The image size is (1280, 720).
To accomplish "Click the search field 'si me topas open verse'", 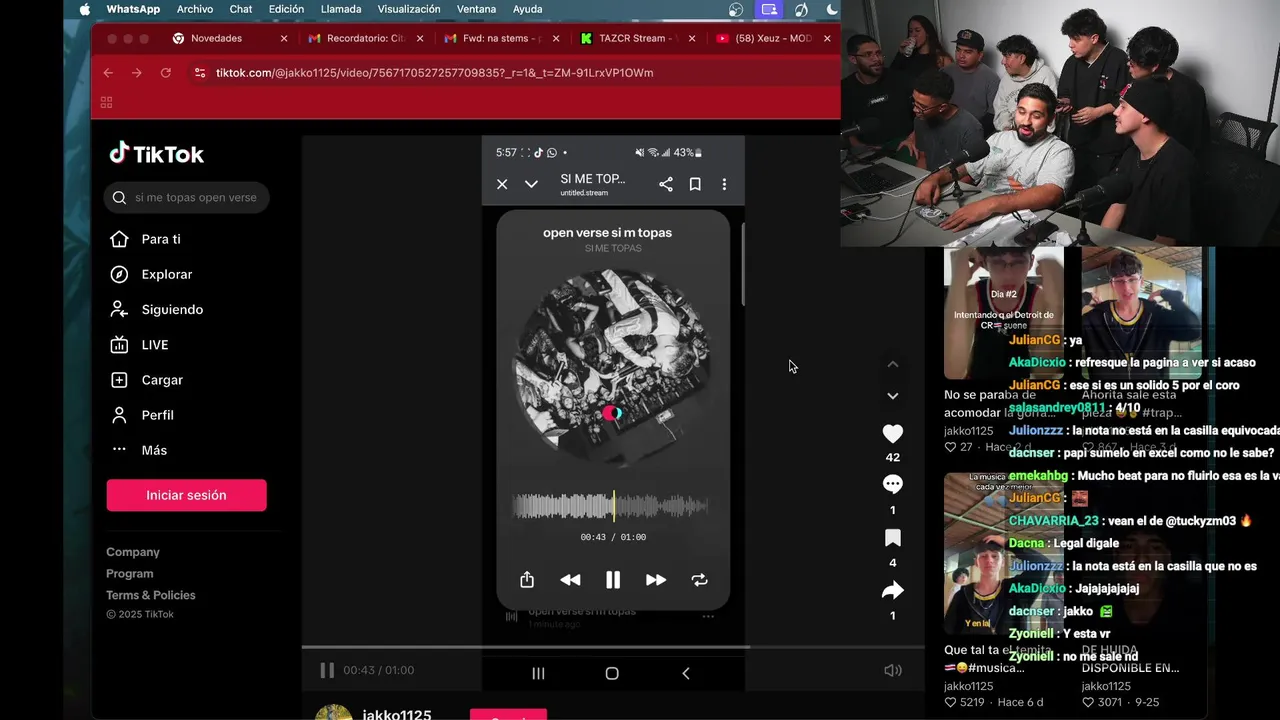I will [x=186, y=197].
